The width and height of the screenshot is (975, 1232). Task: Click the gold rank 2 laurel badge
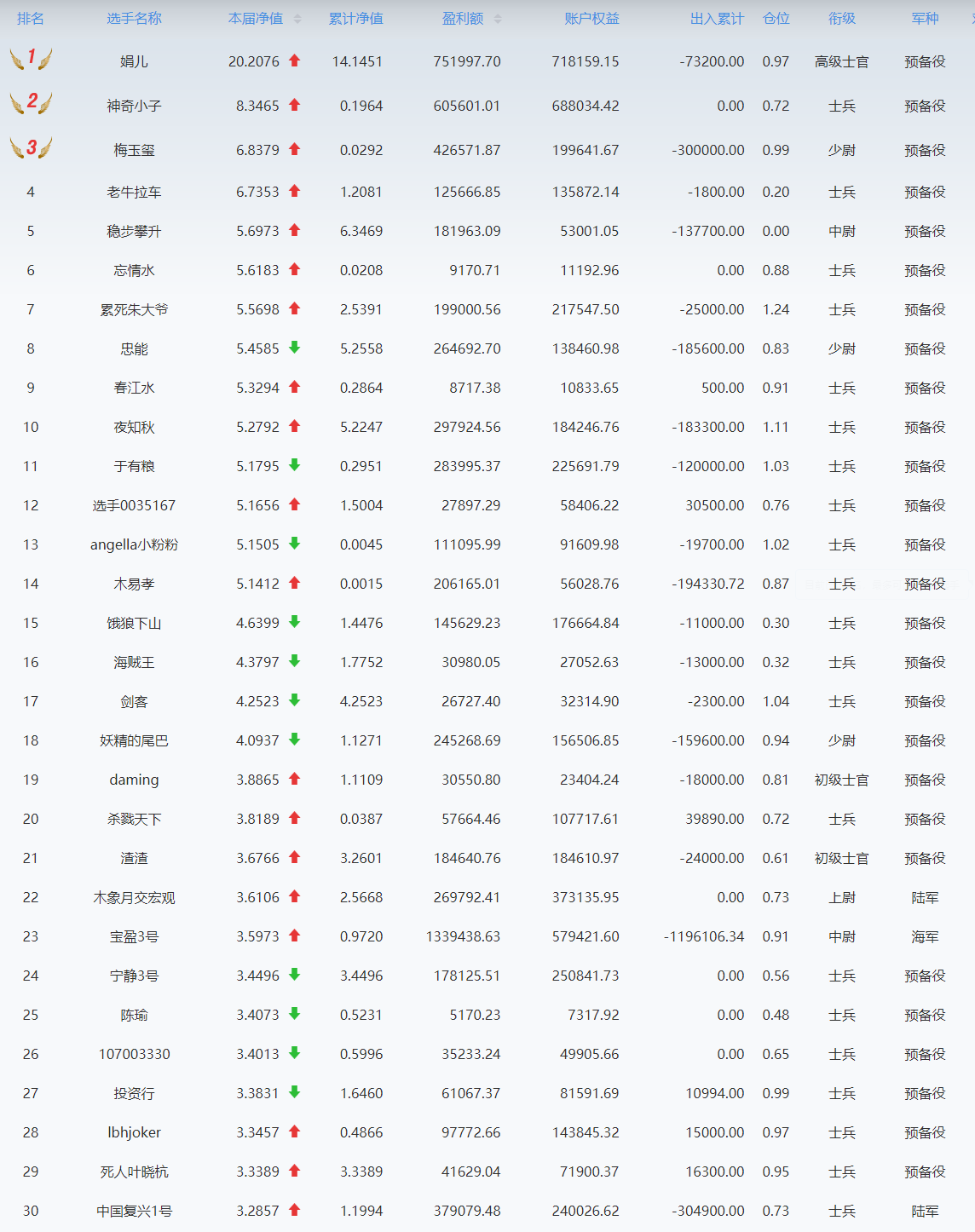point(31,102)
